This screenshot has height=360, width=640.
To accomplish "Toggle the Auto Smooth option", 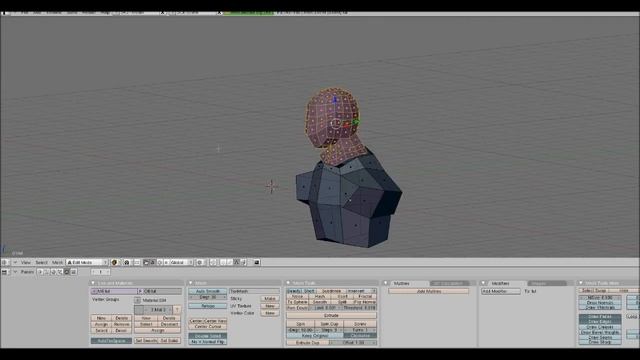I will [207, 291].
